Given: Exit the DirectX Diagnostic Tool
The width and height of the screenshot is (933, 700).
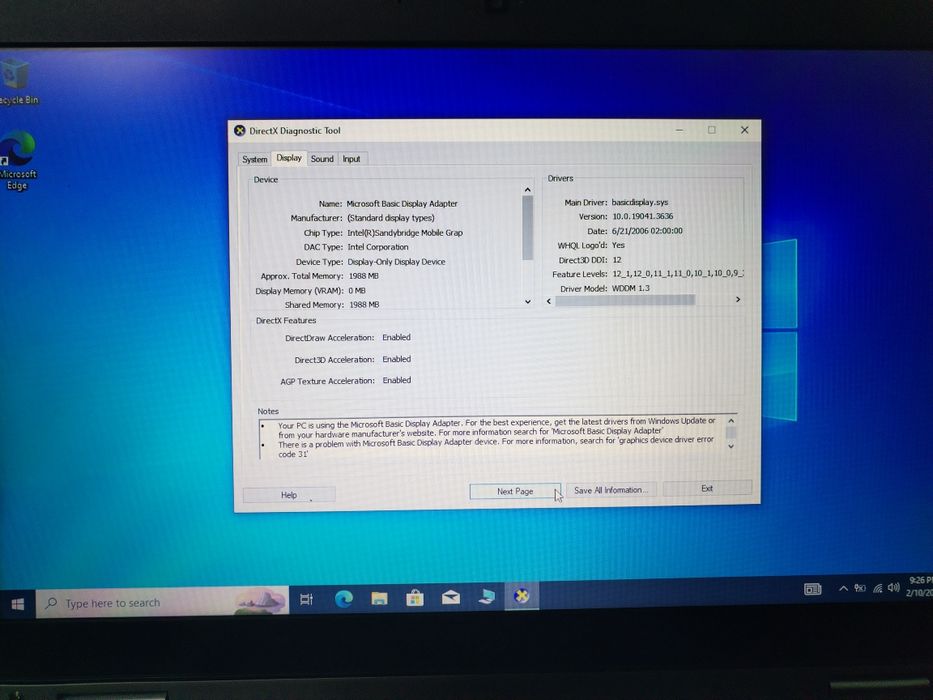Looking at the screenshot, I should (707, 488).
